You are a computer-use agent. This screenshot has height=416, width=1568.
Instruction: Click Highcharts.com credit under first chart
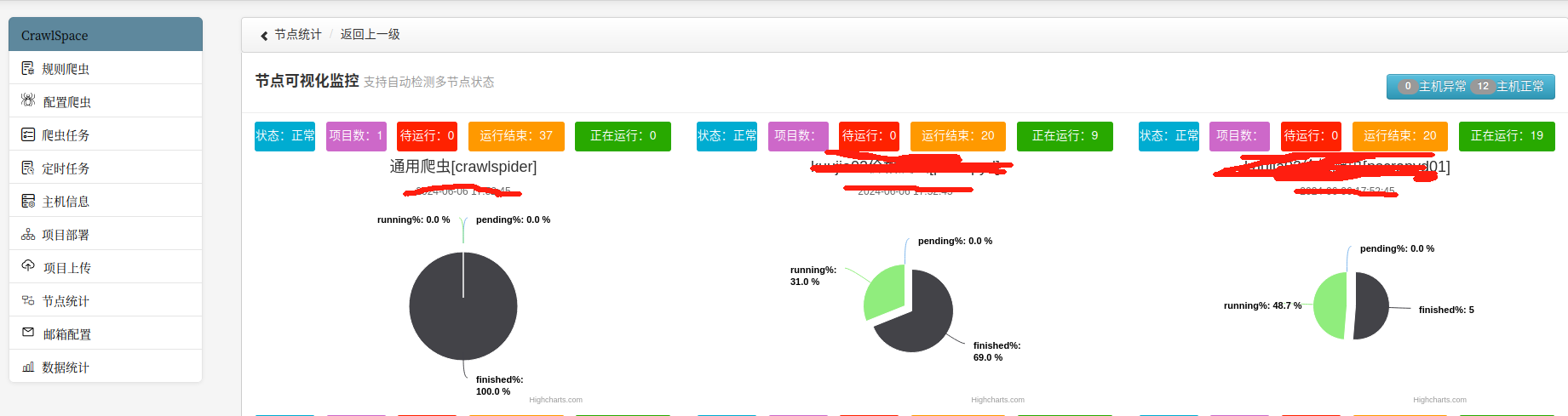(x=555, y=400)
